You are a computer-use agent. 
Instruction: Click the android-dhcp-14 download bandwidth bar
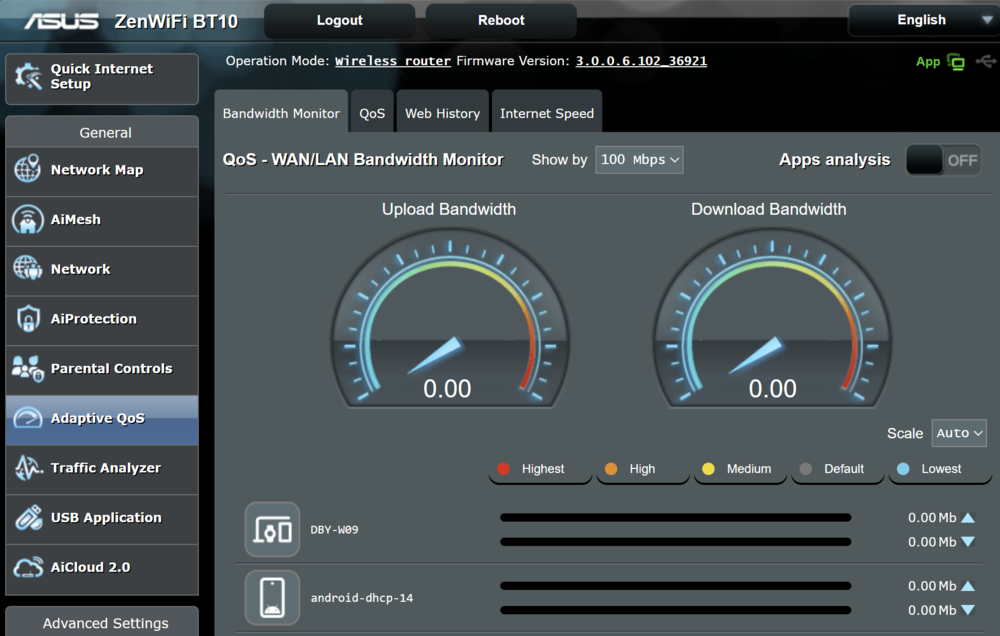(x=675, y=610)
